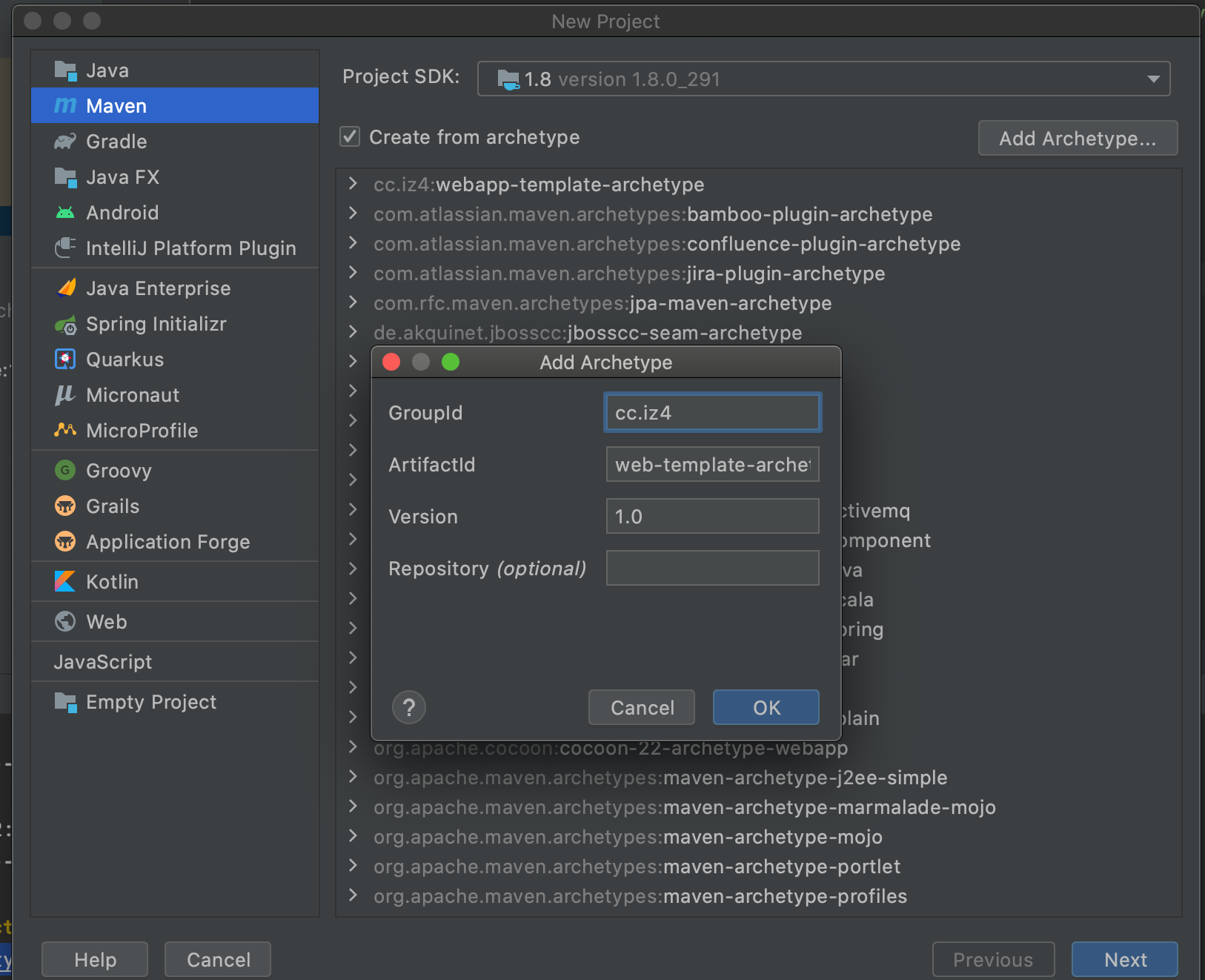Click the help question mark in Add Archetype dialog

pos(409,708)
